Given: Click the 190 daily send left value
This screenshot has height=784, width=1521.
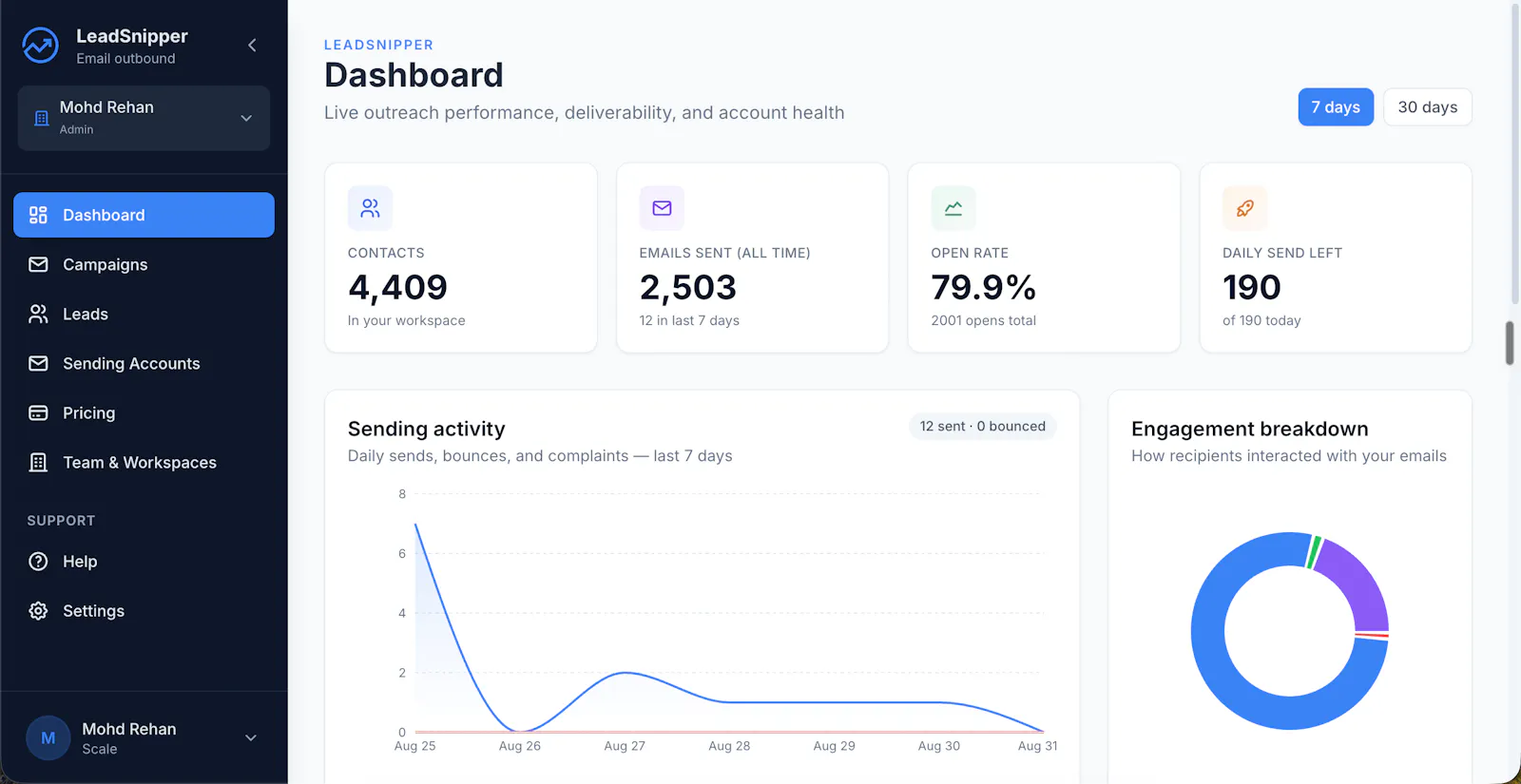Looking at the screenshot, I should (x=1252, y=287).
